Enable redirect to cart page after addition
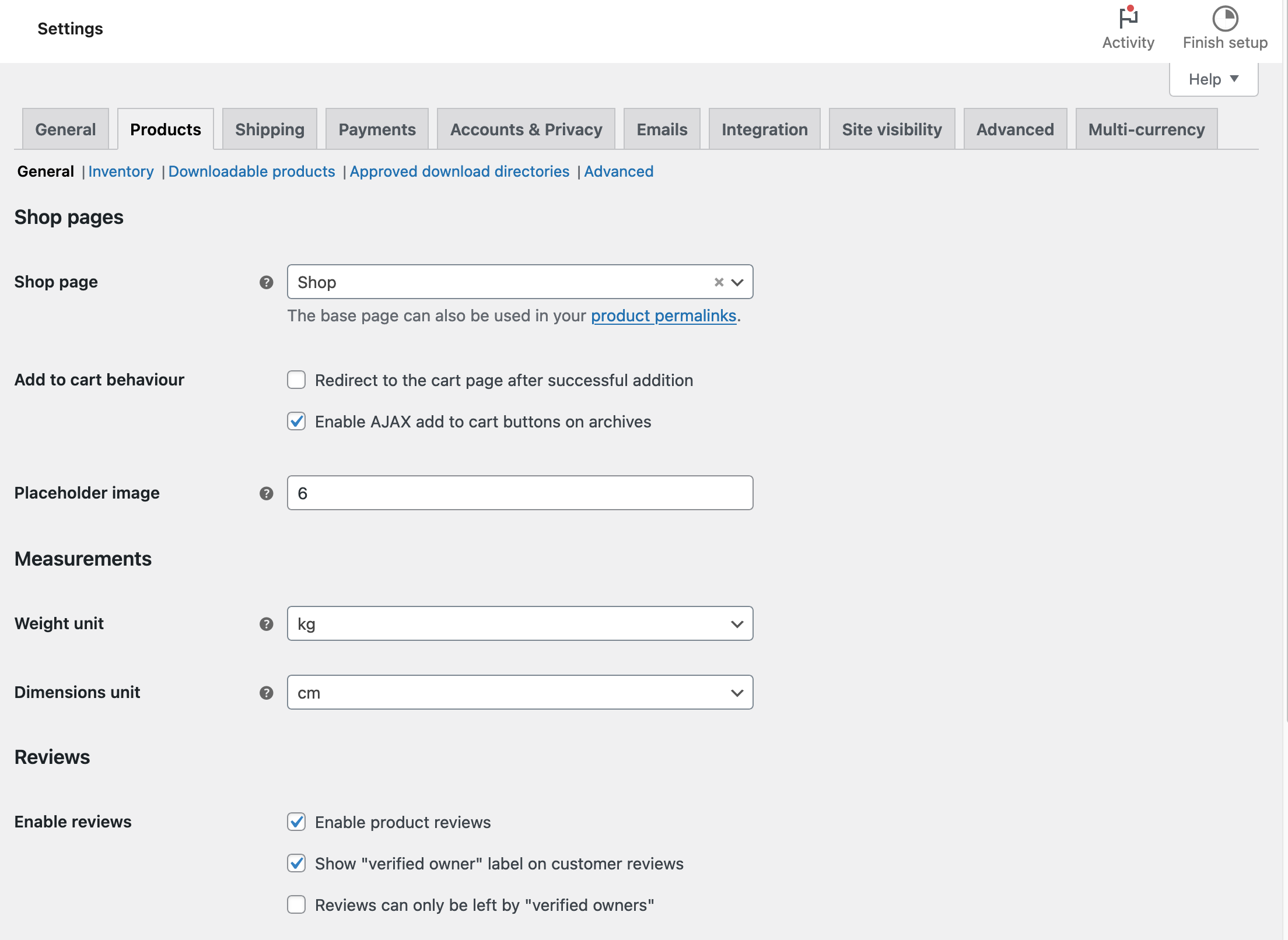 tap(296, 380)
